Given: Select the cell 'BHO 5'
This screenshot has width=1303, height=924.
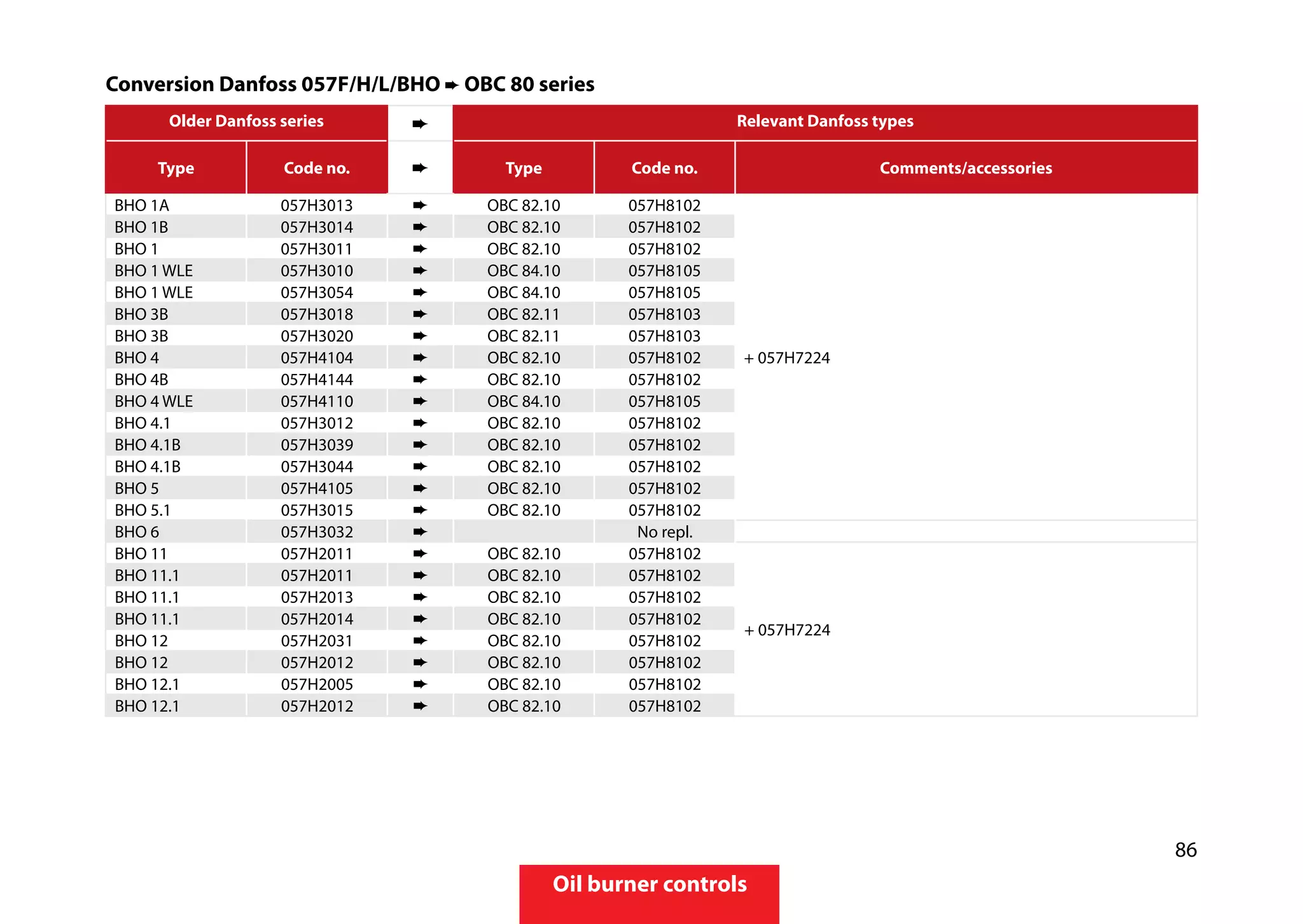Looking at the screenshot, I should pyautogui.click(x=137, y=488).
